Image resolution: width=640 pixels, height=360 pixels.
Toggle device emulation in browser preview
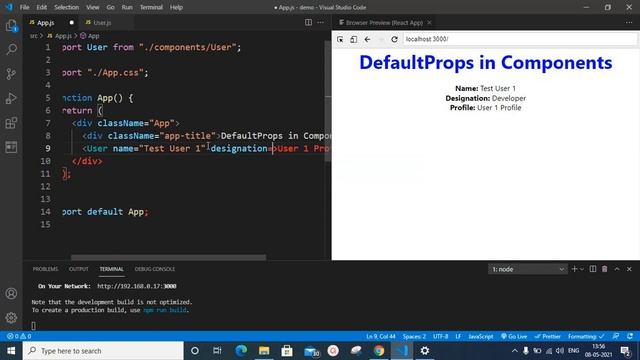click(353, 39)
